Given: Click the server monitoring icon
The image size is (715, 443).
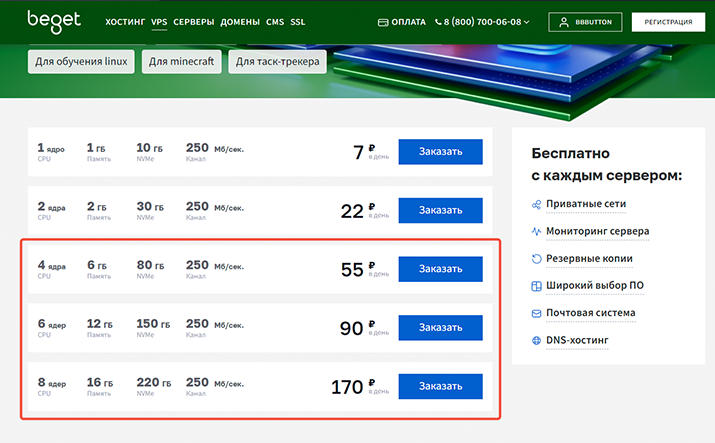Looking at the screenshot, I should click(536, 231).
